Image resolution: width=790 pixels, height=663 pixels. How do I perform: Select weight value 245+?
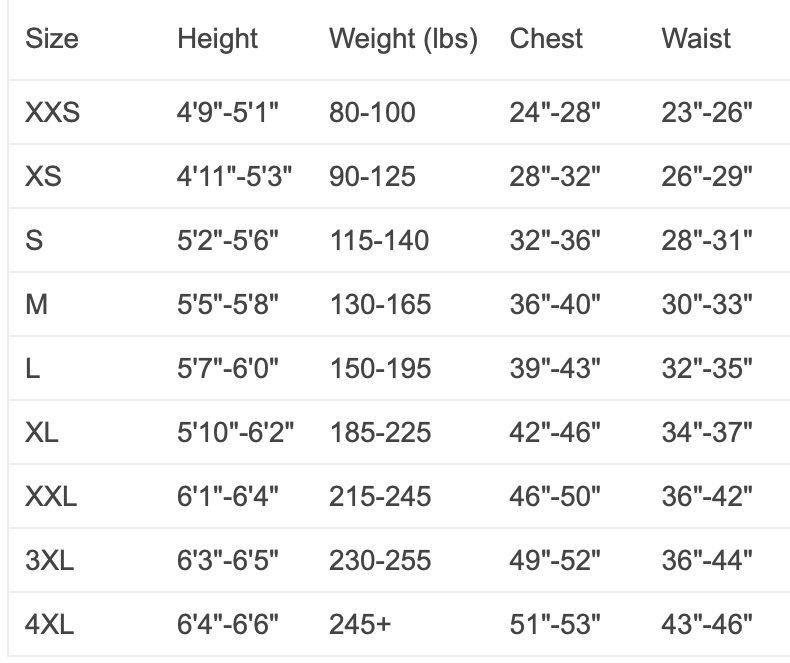[360, 625]
